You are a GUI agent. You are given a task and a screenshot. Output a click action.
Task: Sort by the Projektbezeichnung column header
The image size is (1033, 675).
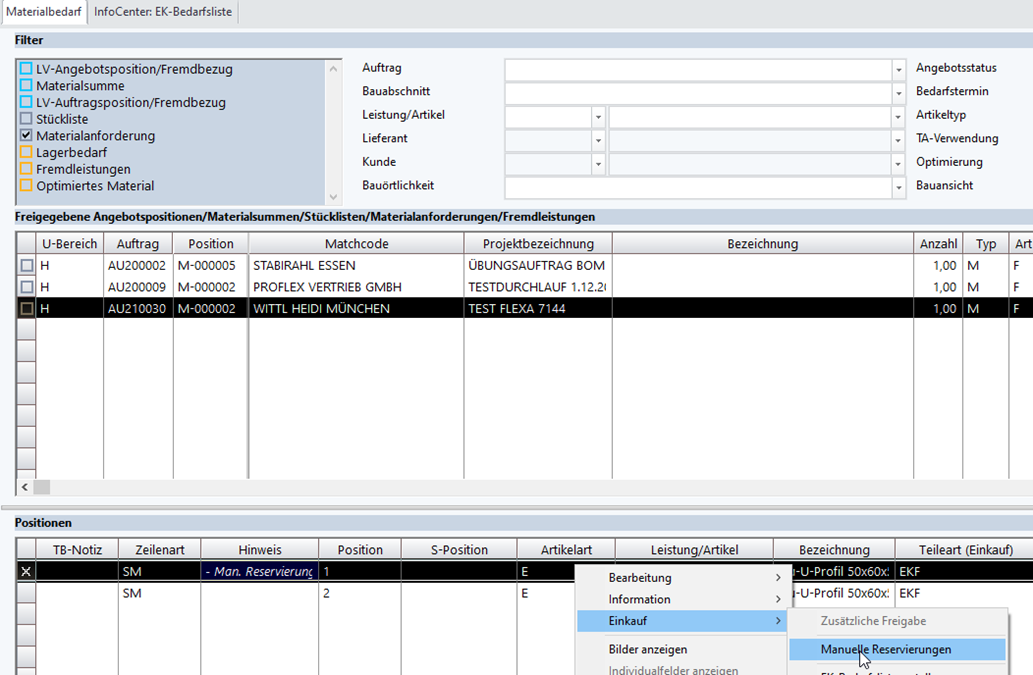click(x=538, y=244)
